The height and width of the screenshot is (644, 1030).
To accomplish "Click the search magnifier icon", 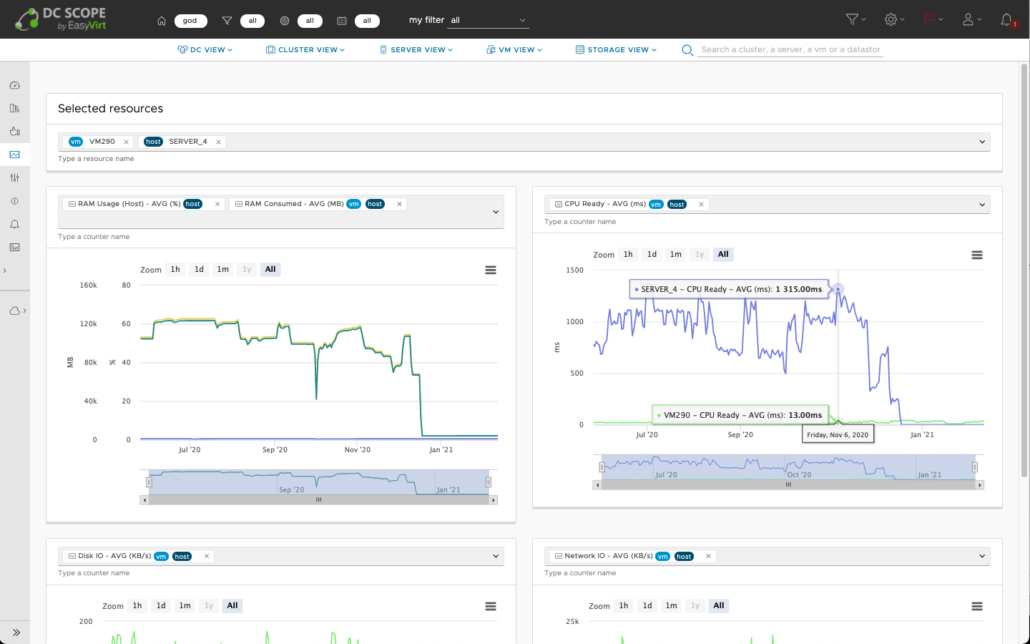I will coord(687,50).
